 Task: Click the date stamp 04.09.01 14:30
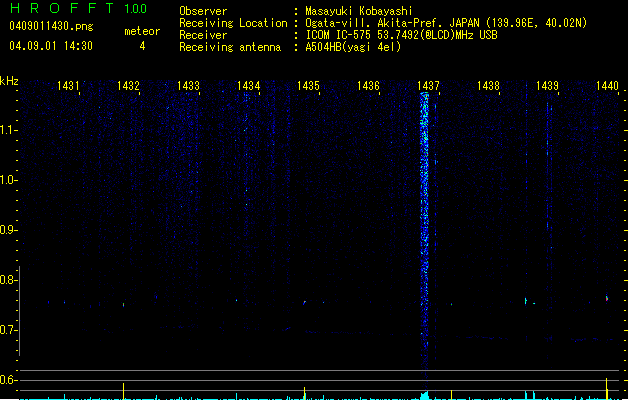tap(51, 46)
